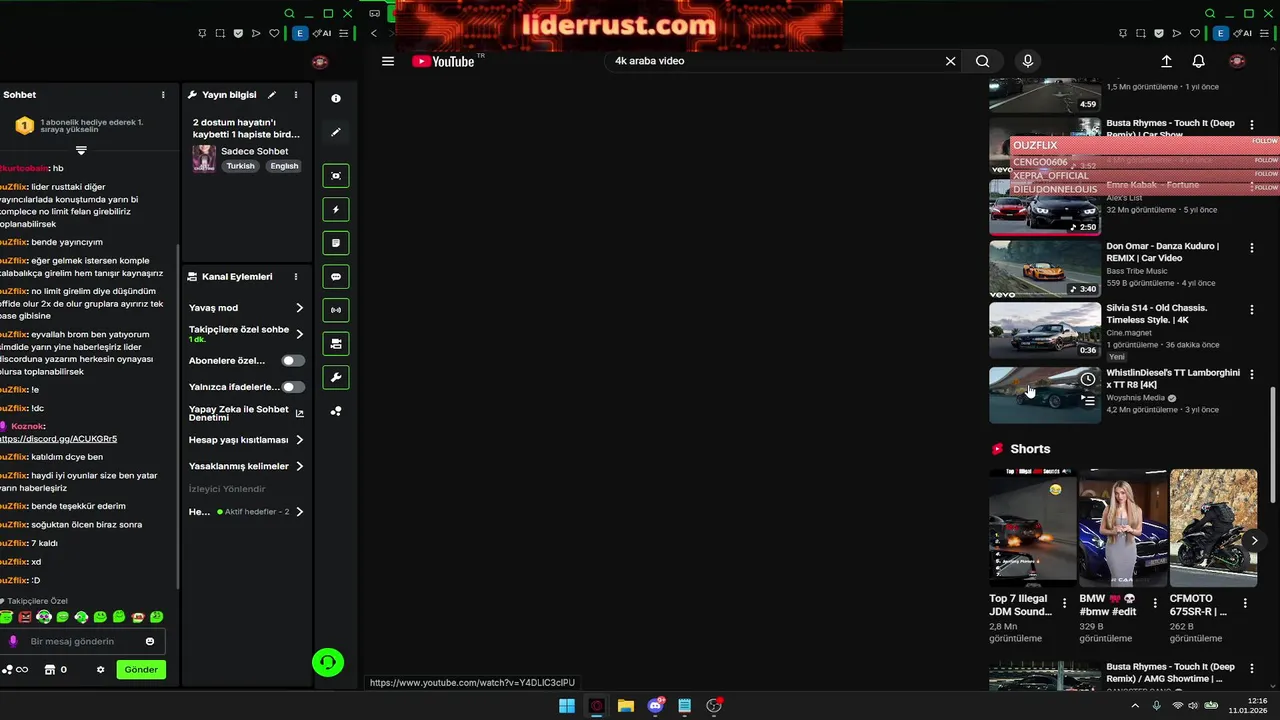Image resolution: width=1280 pixels, height=720 pixels.
Task: Click the note page icon in Kick sidebar
Action: pyautogui.click(x=336, y=243)
